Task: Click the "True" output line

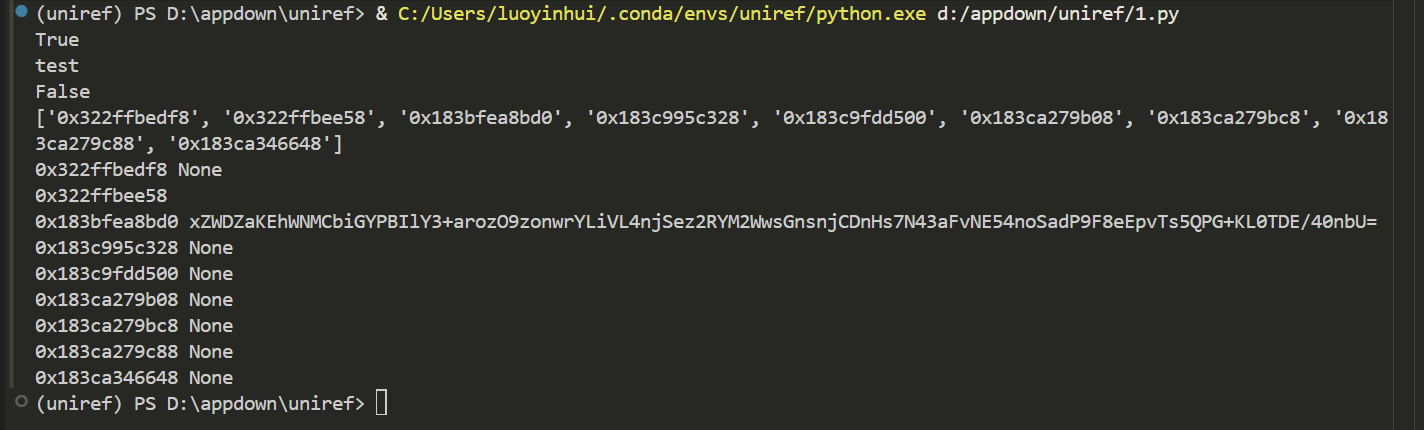Action: coord(57,40)
